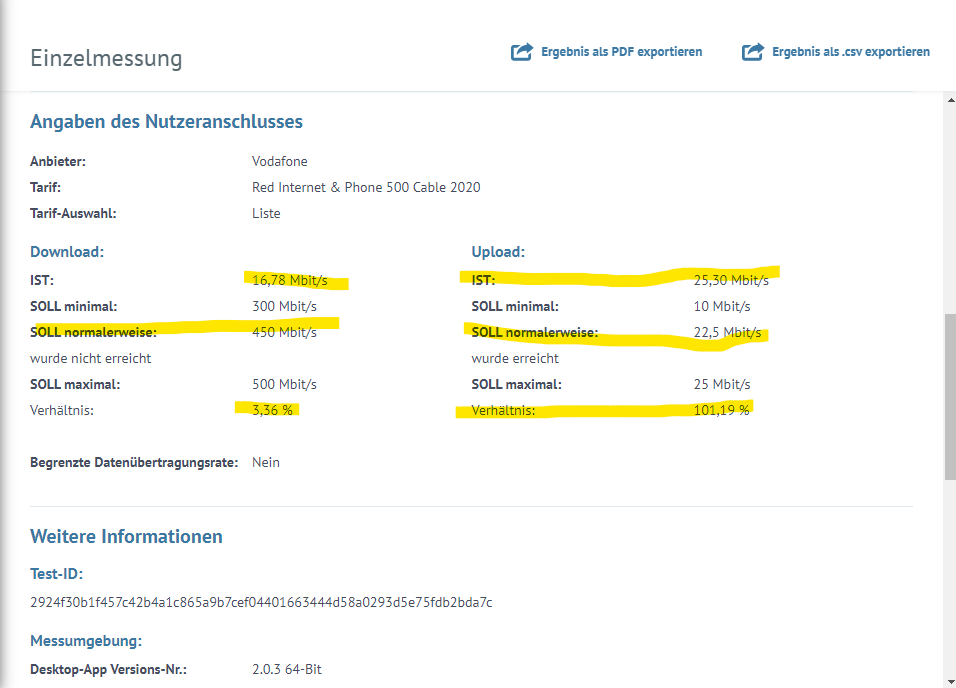Viewport: 956px width, 688px height.
Task: Click 'Desktop-App Versions-Nr.:' label
Action: 109,670
